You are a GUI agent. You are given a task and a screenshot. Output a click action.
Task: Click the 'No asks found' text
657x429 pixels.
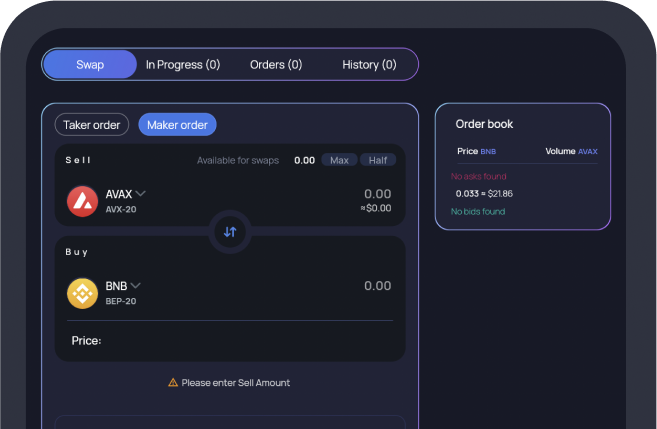click(x=479, y=176)
